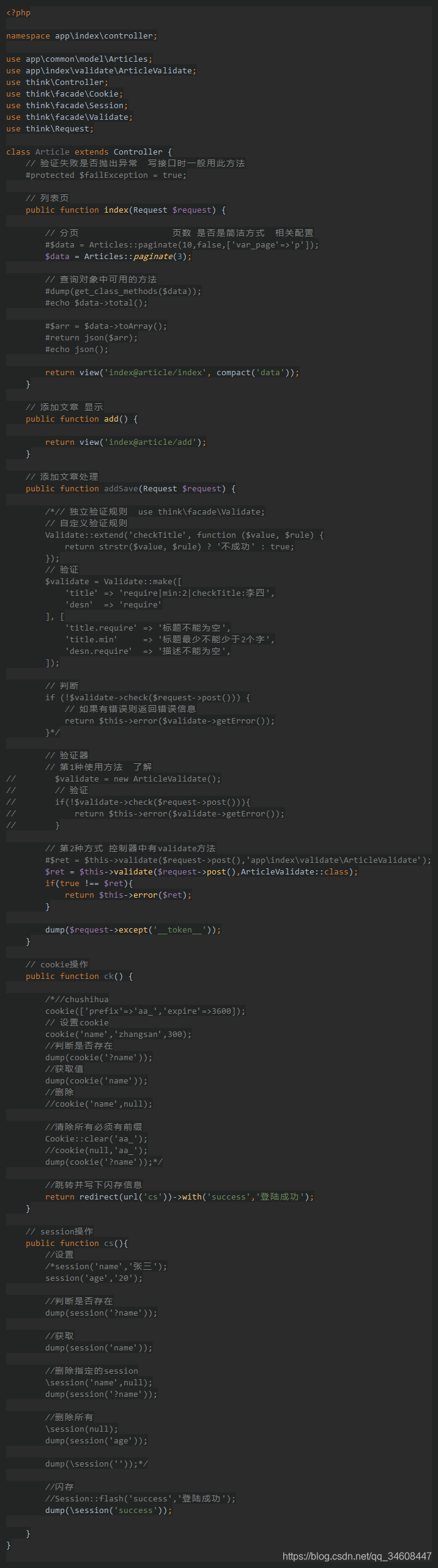
Task: Click 'use app\index\validate\ArticleValidate;' import line
Action: pos(101,71)
